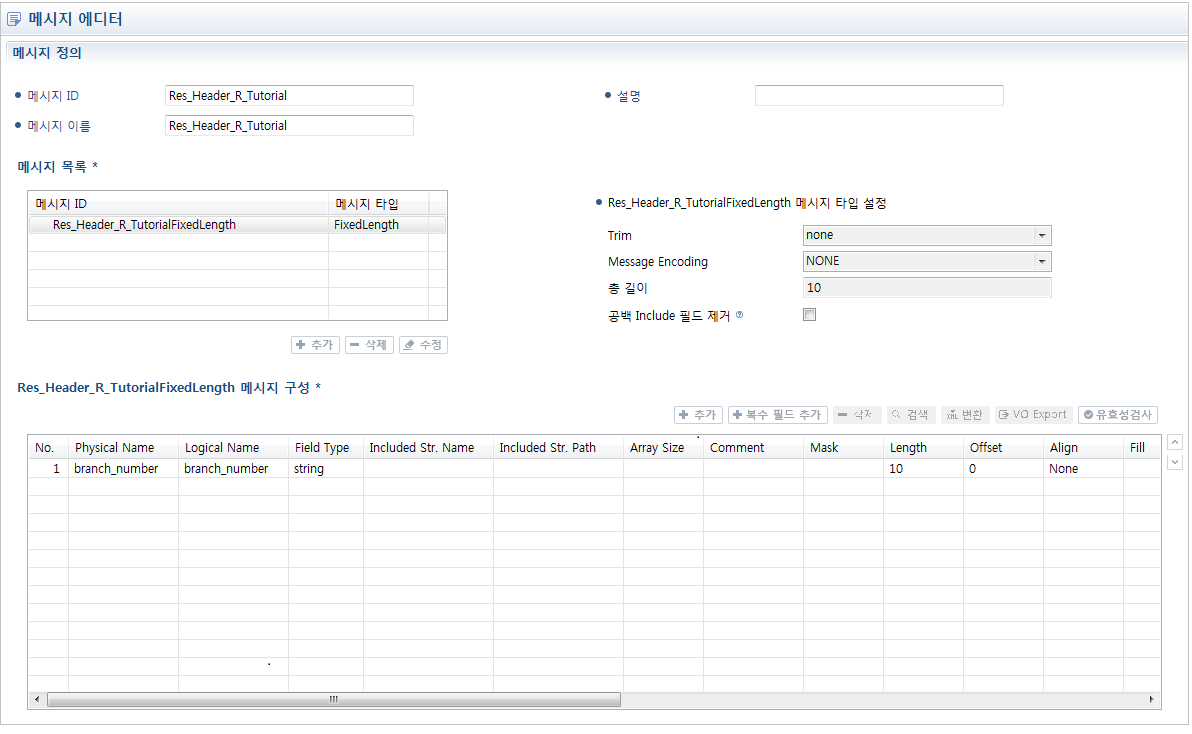This screenshot has height=734, width=1192.
Task: Open the NONE encoding combo box arrow
Action: pos(1041,260)
